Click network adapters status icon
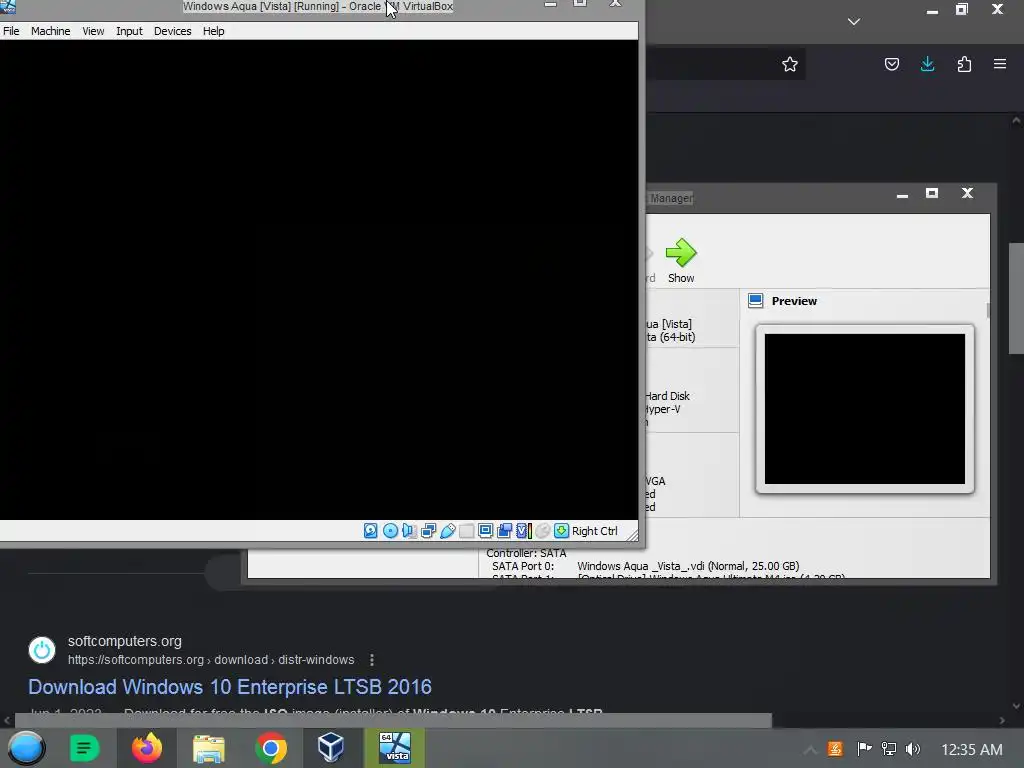Viewport: 1024px width, 768px height. [428, 531]
